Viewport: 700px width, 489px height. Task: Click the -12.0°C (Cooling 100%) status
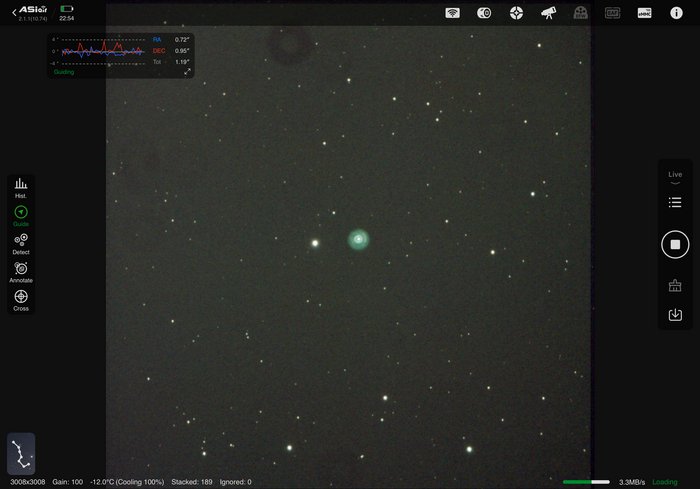click(x=127, y=482)
